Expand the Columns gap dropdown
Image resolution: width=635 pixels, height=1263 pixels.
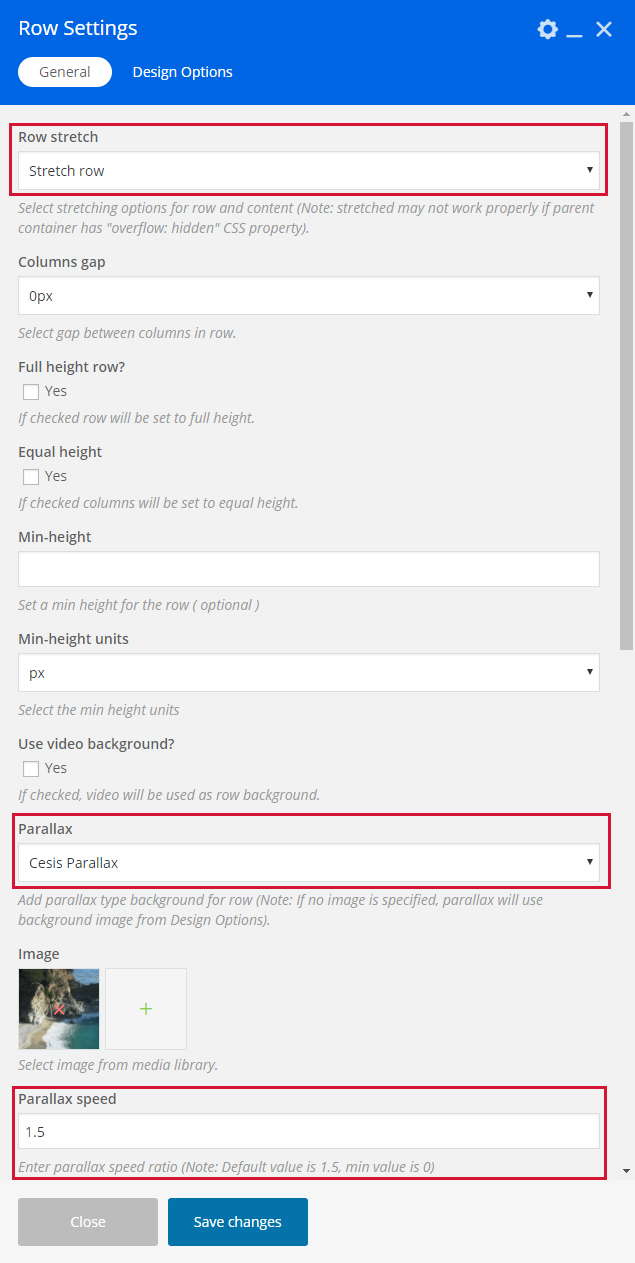click(x=308, y=296)
